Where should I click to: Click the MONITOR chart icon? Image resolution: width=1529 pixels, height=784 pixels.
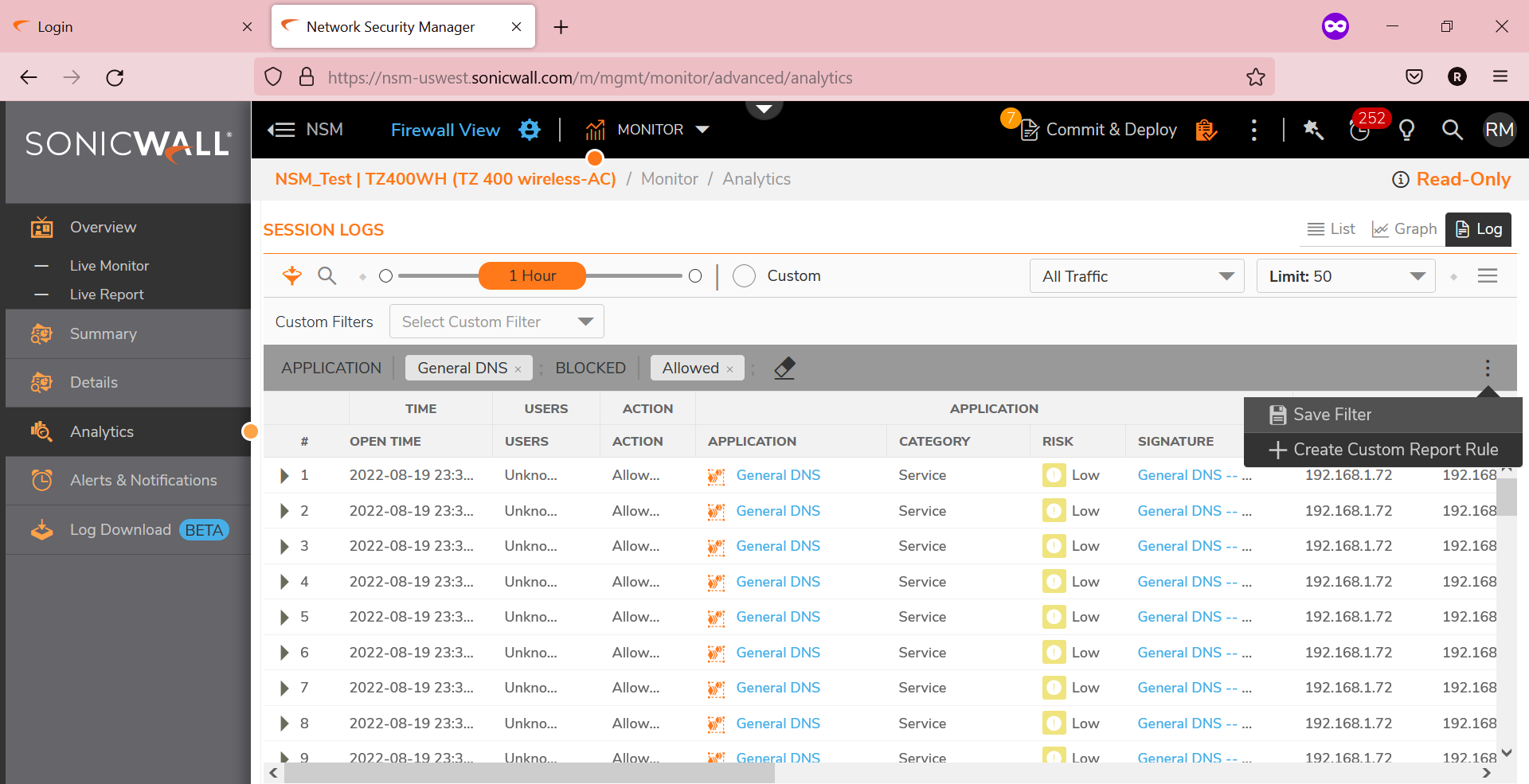[595, 130]
